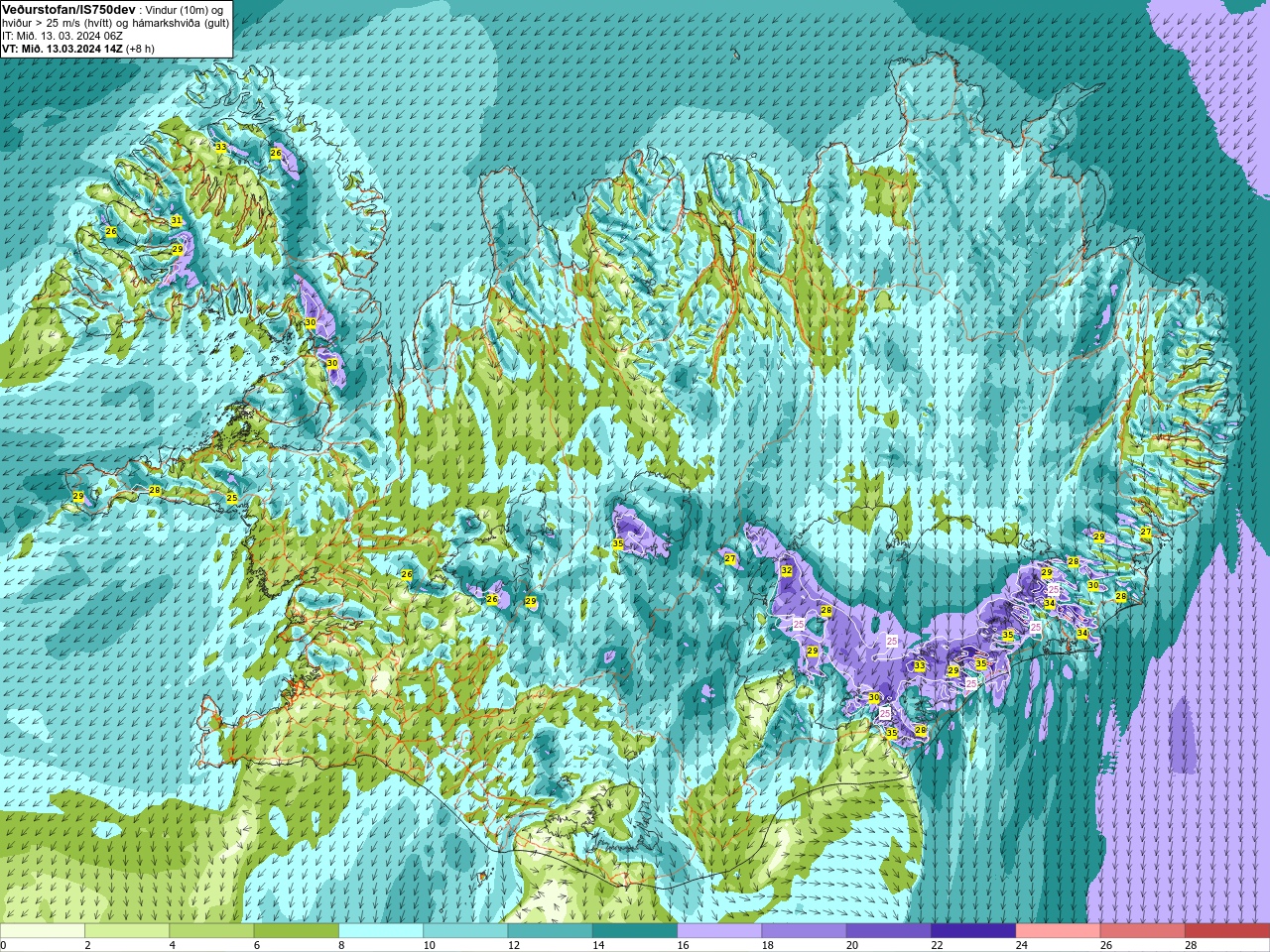Image resolution: width=1270 pixels, height=952 pixels.
Task: Click the bold 'Veðurstofan/IS750dev' title
Action: point(68,9)
